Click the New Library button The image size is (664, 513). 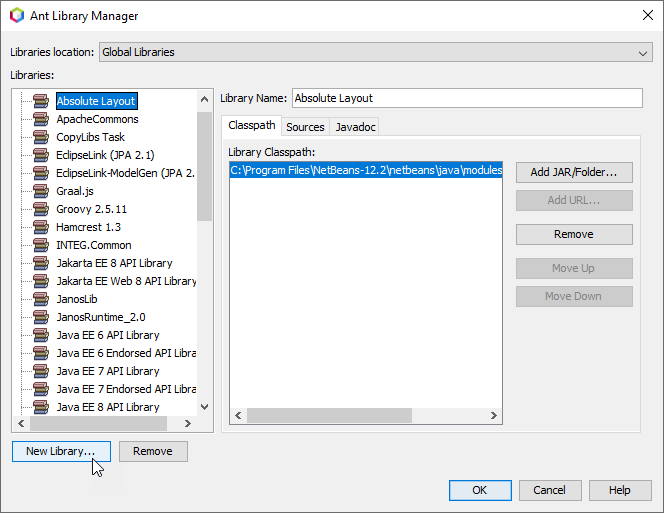tap(61, 451)
